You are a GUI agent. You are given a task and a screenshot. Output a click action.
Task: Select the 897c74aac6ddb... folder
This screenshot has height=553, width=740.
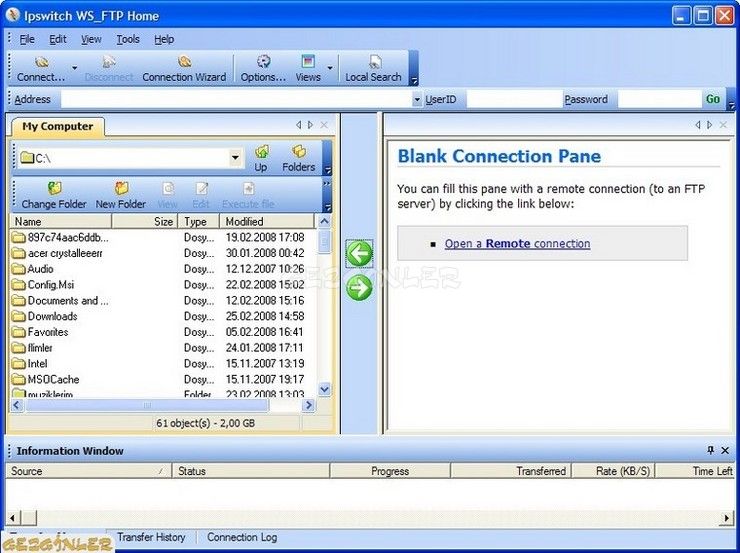pos(60,237)
